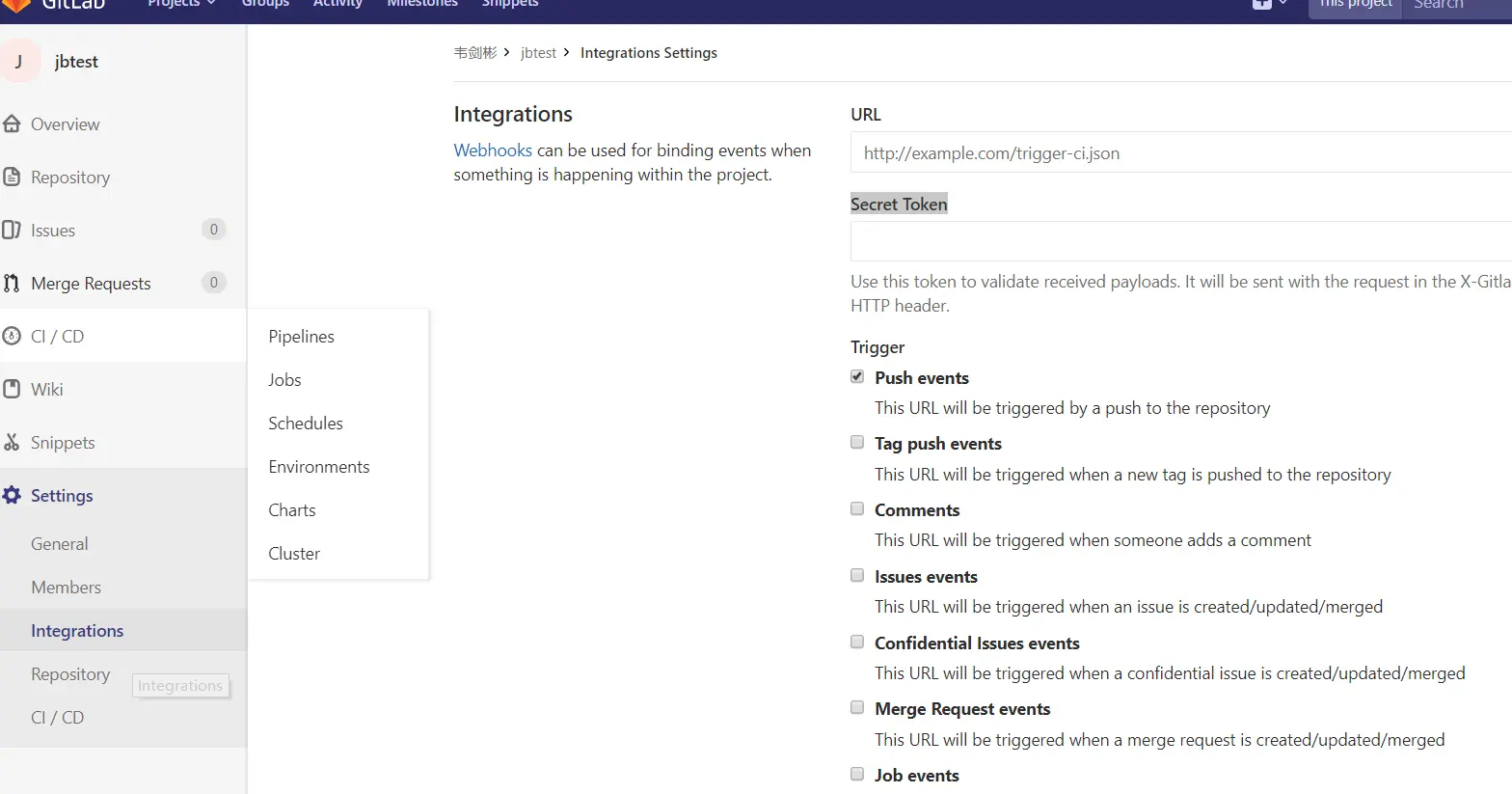
Task: Check the Job events checkbox
Action: coord(857,775)
